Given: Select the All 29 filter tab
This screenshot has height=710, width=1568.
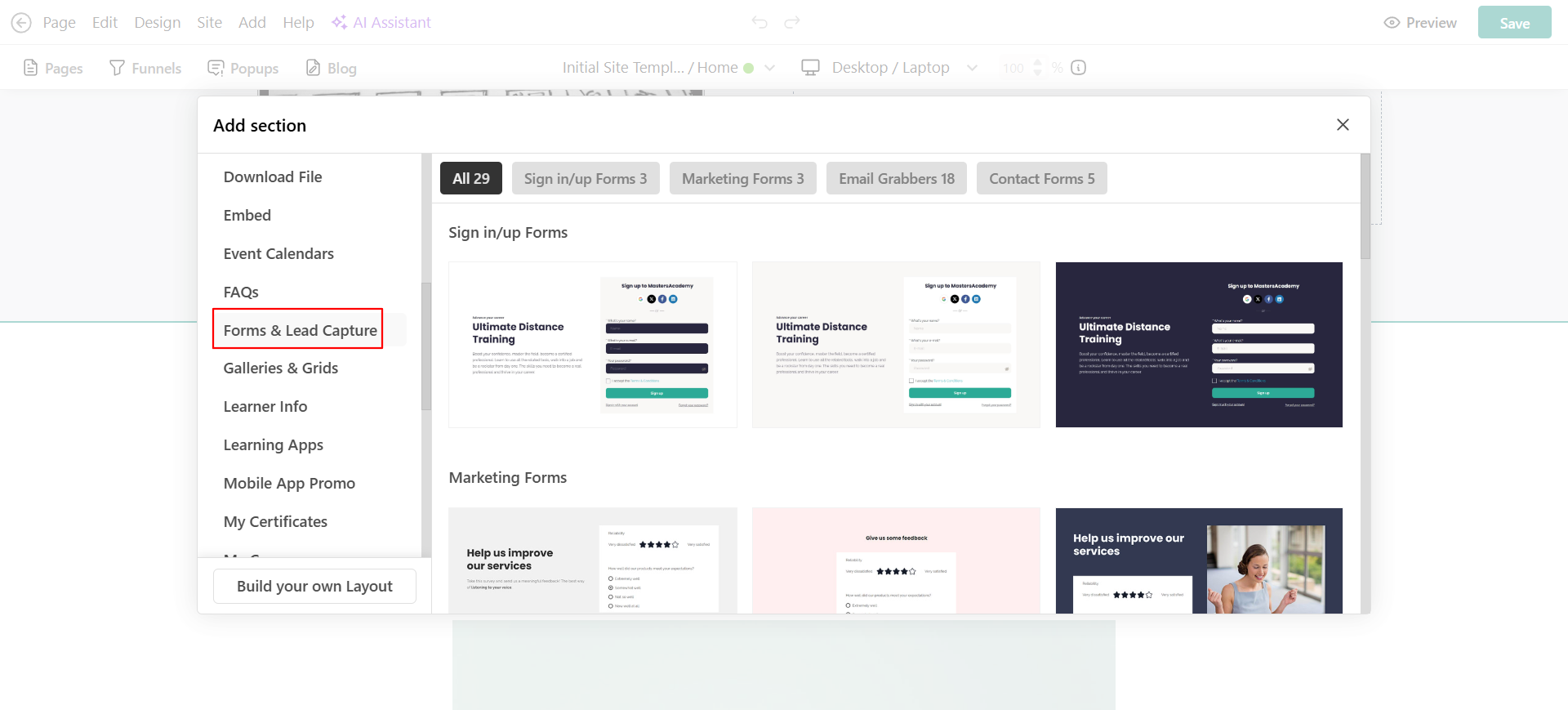Looking at the screenshot, I should tap(471, 178).
